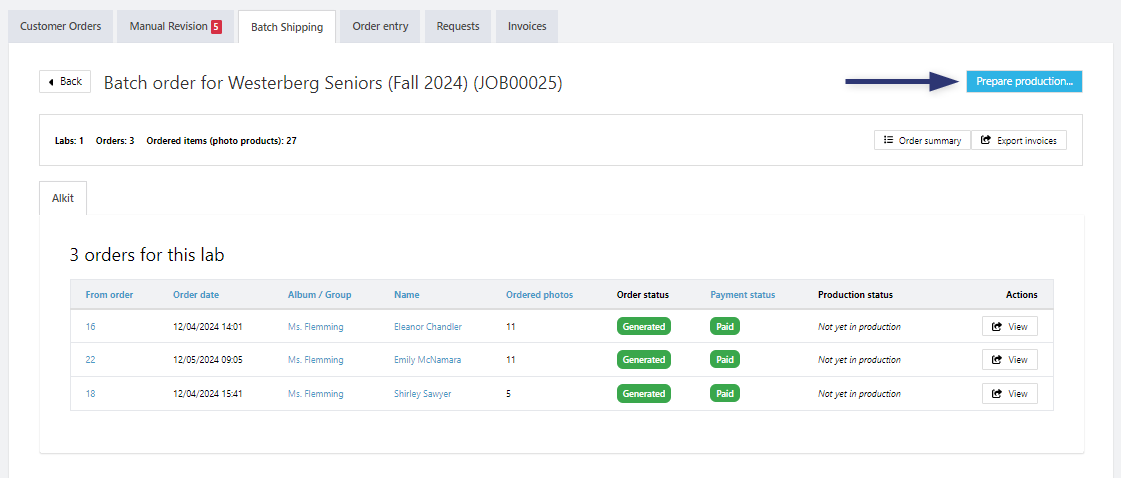Image resolution: width=1121 pixels, height=478 pixels.
Task: Open Eleanor Chandler customer link
Action: 428,327
